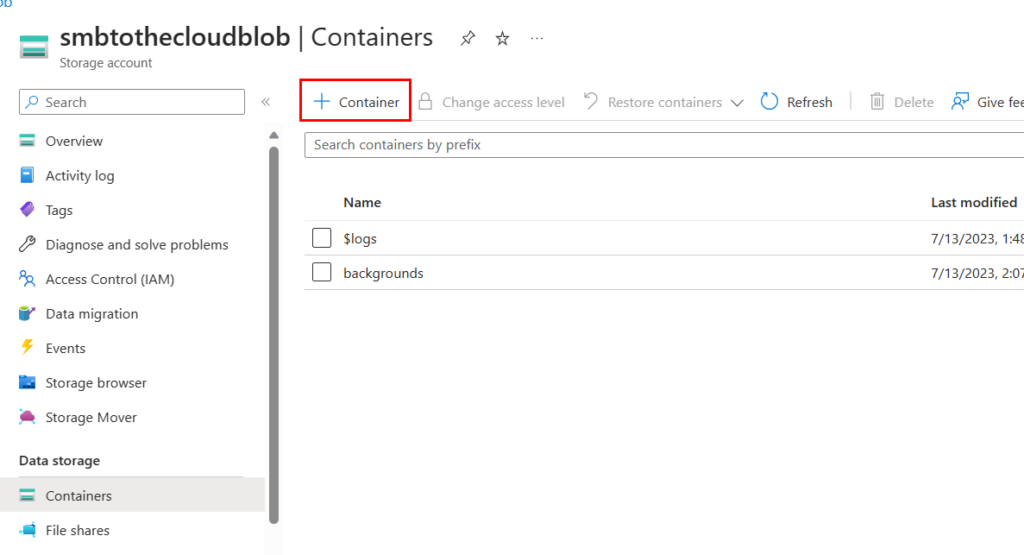This screenshot has height=555, width=1024.
Task: Click the plus Container button
Action: coord(356,102)
